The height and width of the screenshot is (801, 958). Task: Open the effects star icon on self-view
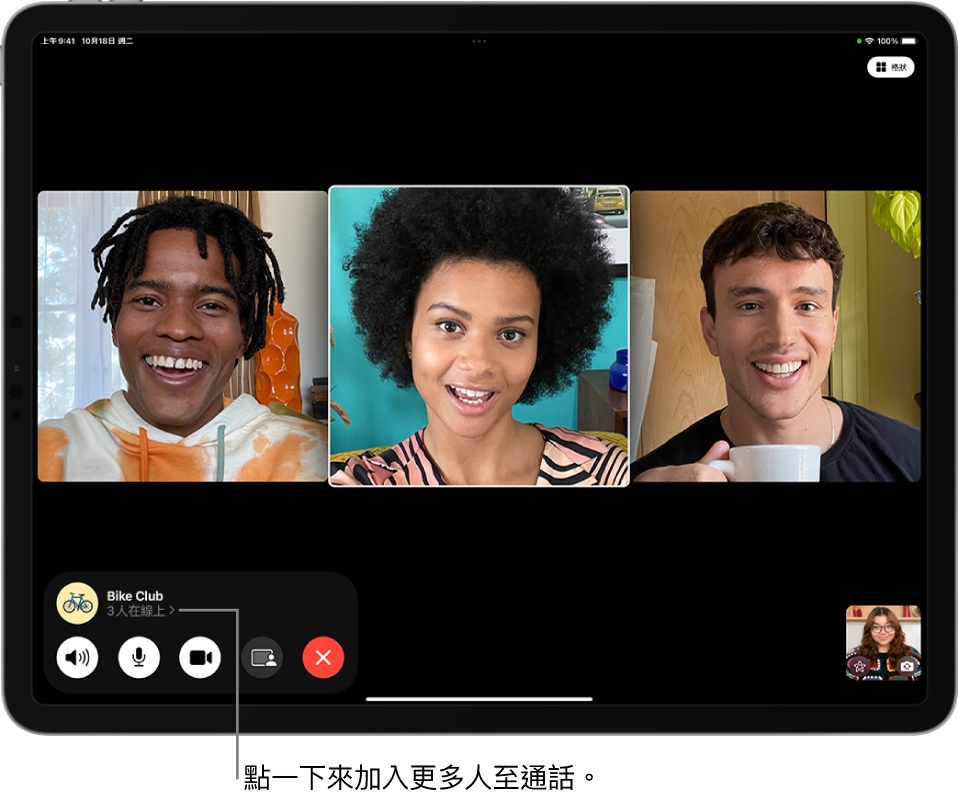click(x=859, y=667)
